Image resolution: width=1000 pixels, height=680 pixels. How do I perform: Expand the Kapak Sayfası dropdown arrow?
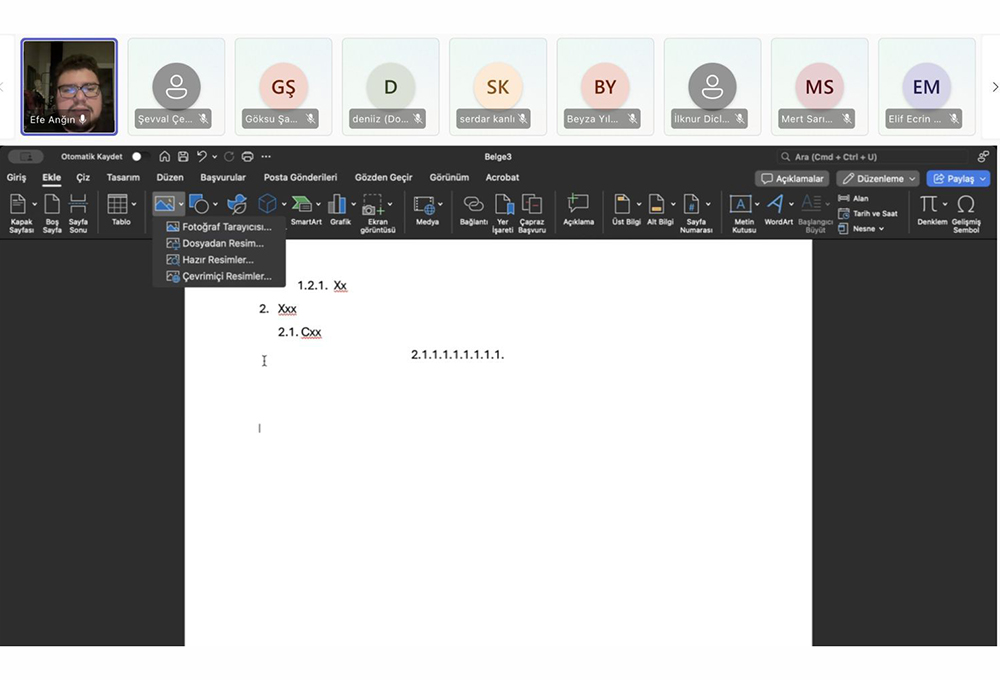(34, 204)
